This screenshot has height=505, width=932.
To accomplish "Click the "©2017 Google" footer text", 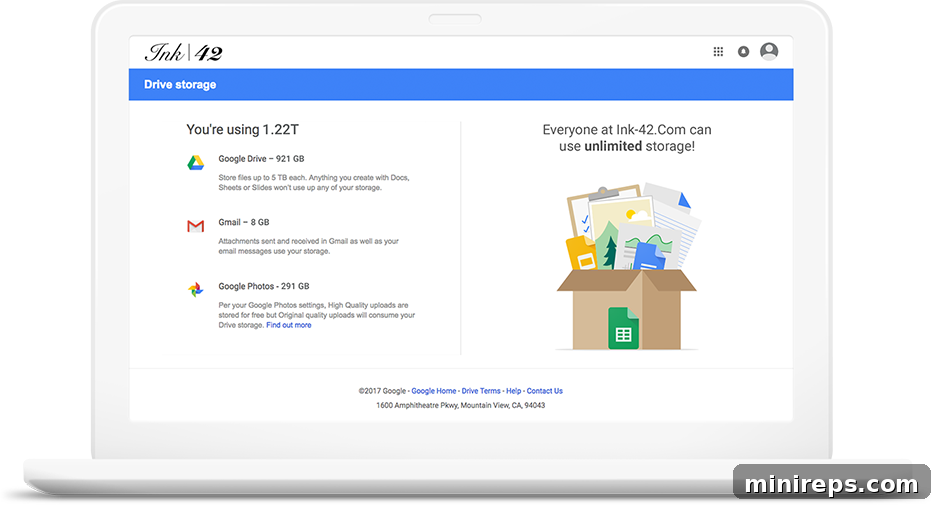I will (x=382, y=391).
